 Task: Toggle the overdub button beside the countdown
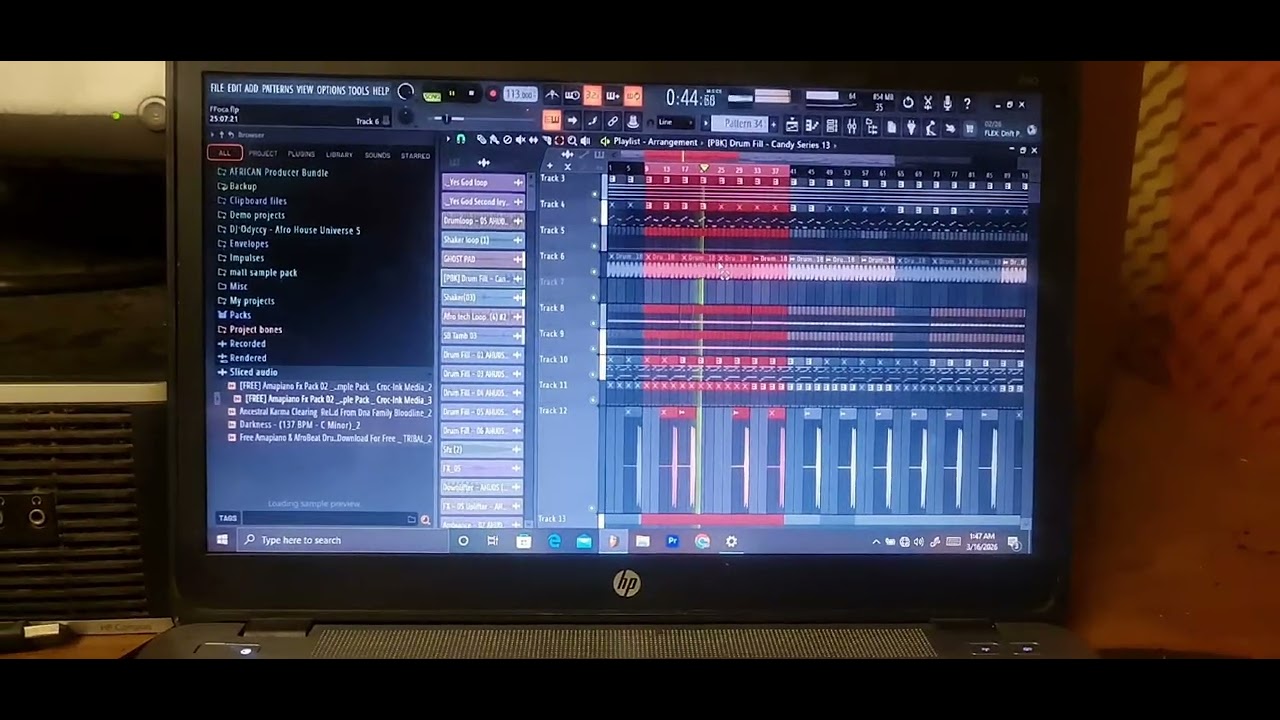click(x=613, y=95)
